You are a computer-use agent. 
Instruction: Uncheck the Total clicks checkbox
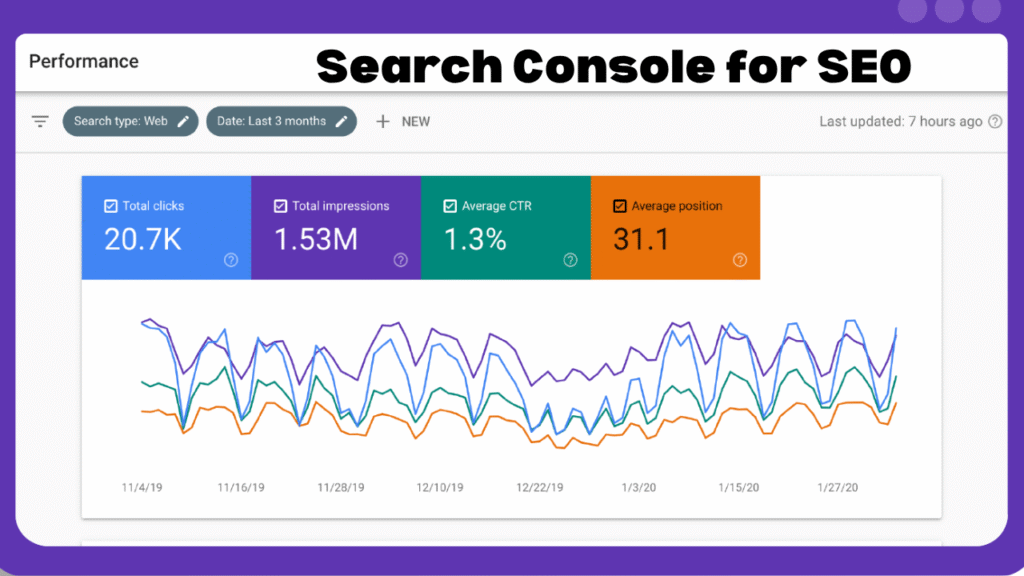111,206
